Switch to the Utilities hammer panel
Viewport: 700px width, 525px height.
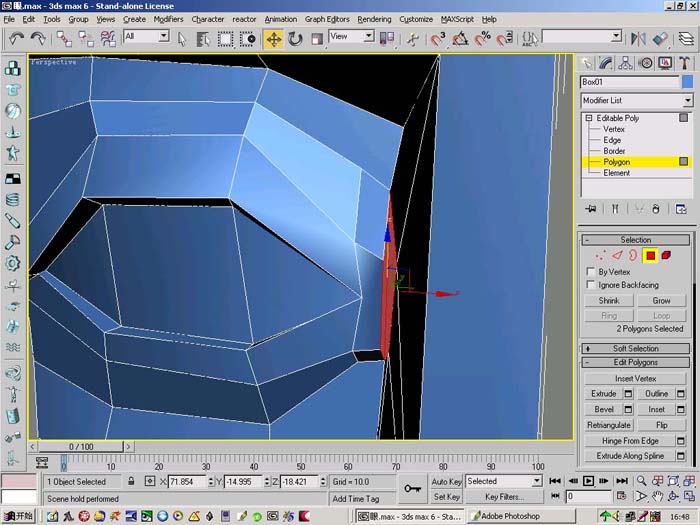(684, 63)
